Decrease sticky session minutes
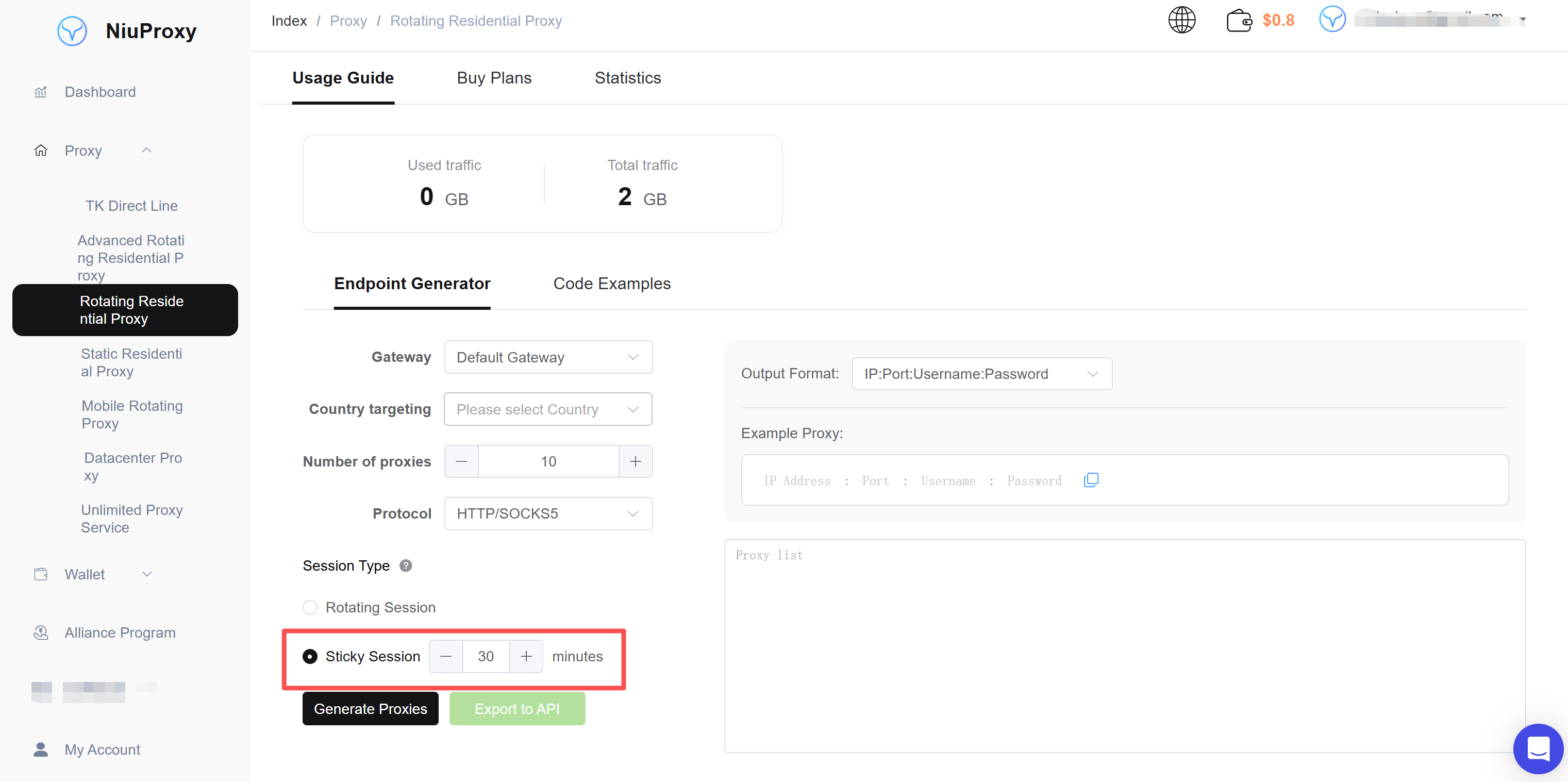1568x782 pixels. pos(445,656)
